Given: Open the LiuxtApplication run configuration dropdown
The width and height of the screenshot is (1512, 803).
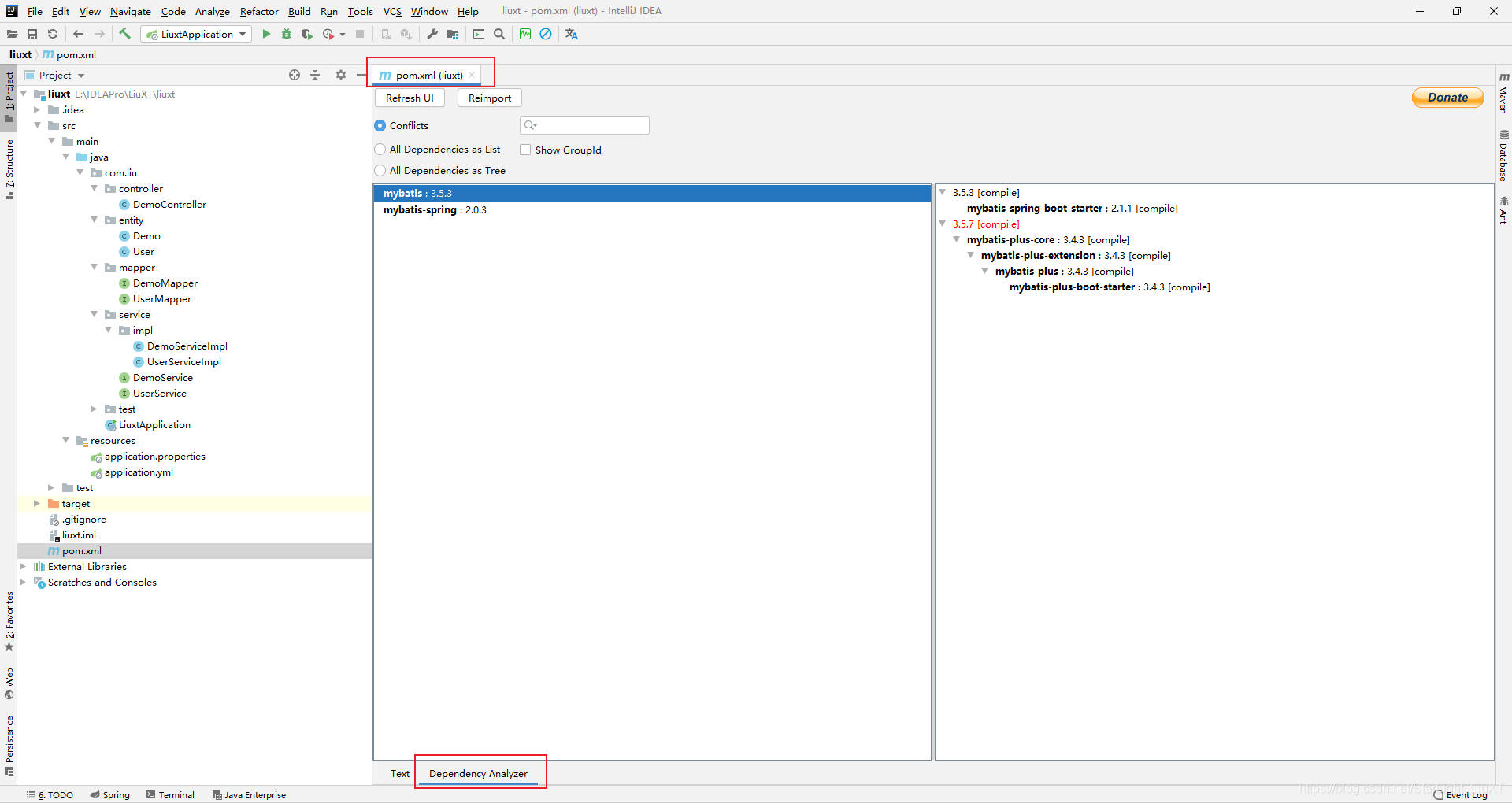Looking at the screenshot, I should click(x=196, y=34).
